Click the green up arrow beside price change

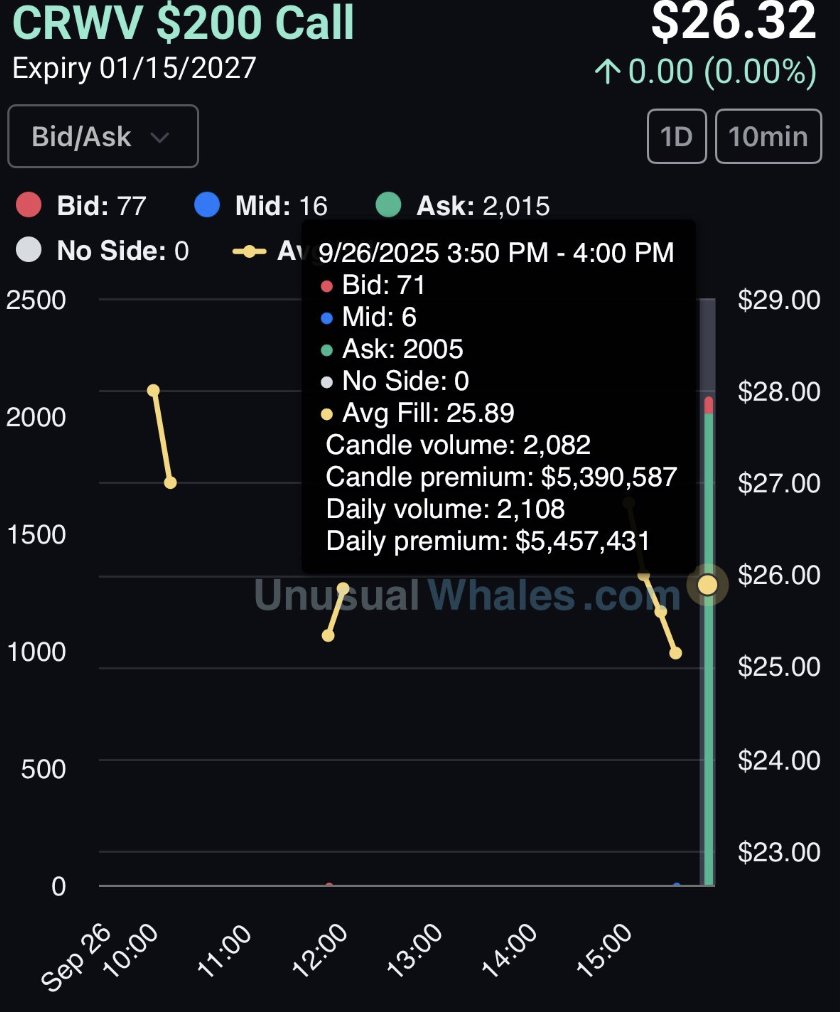tap(608, 73)
